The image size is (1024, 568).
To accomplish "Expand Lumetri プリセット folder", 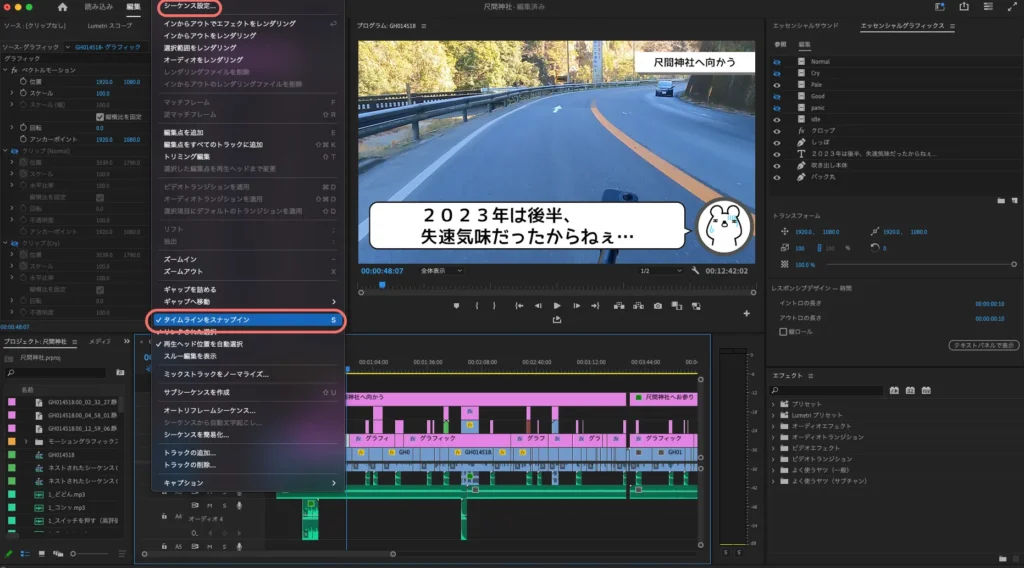I will pyautogui.click(x=774, y=415).
